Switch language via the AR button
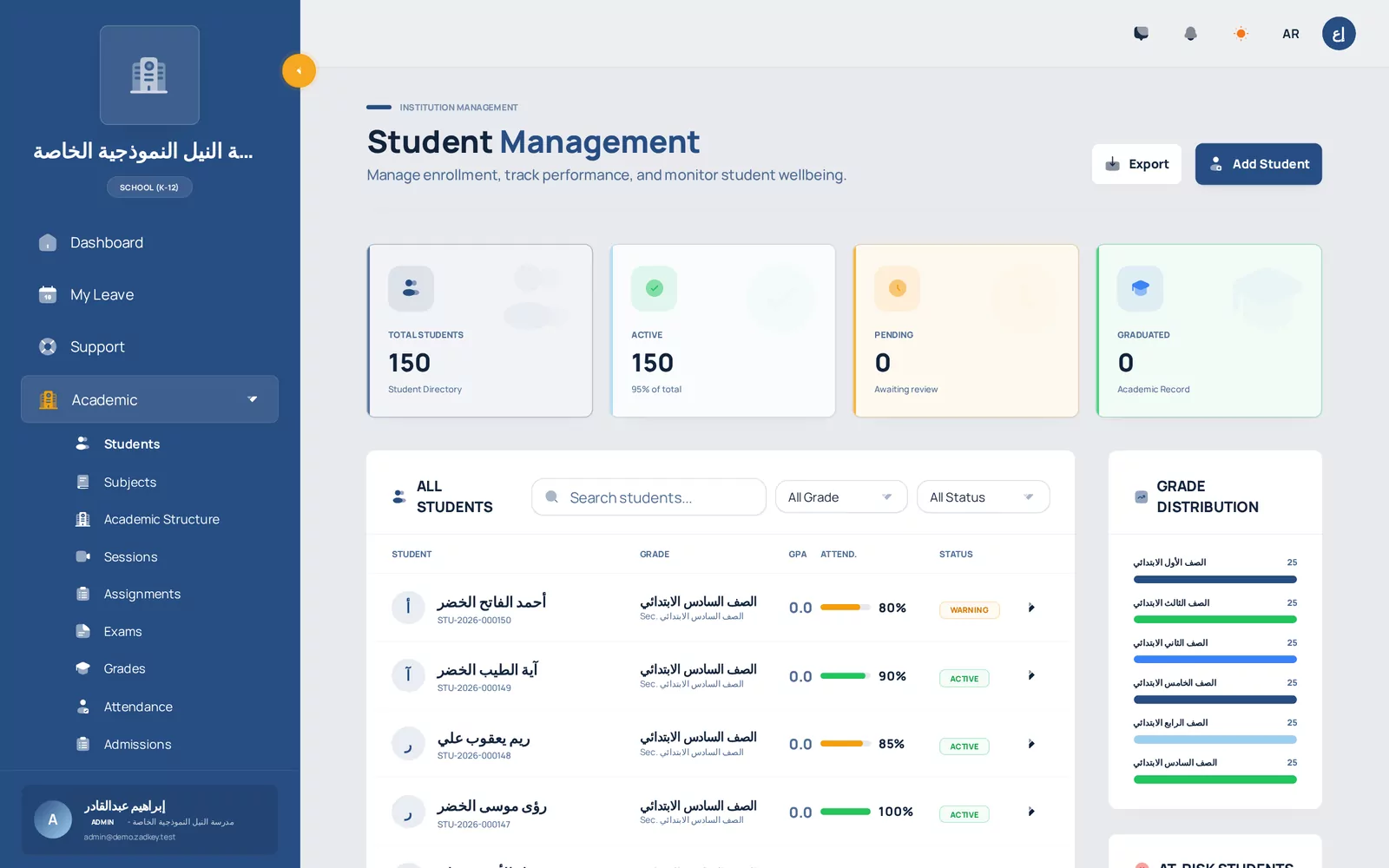Viewport: 1389px width, 868px height. pos(1291,34)
